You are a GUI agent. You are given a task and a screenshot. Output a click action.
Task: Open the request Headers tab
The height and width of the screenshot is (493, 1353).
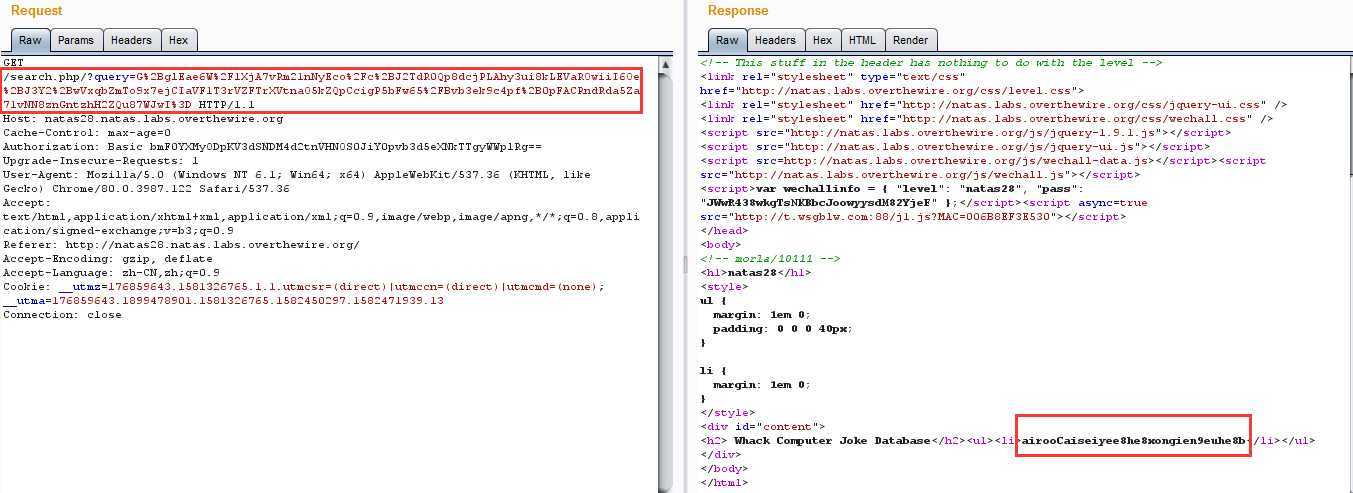(x=131, y=40)
